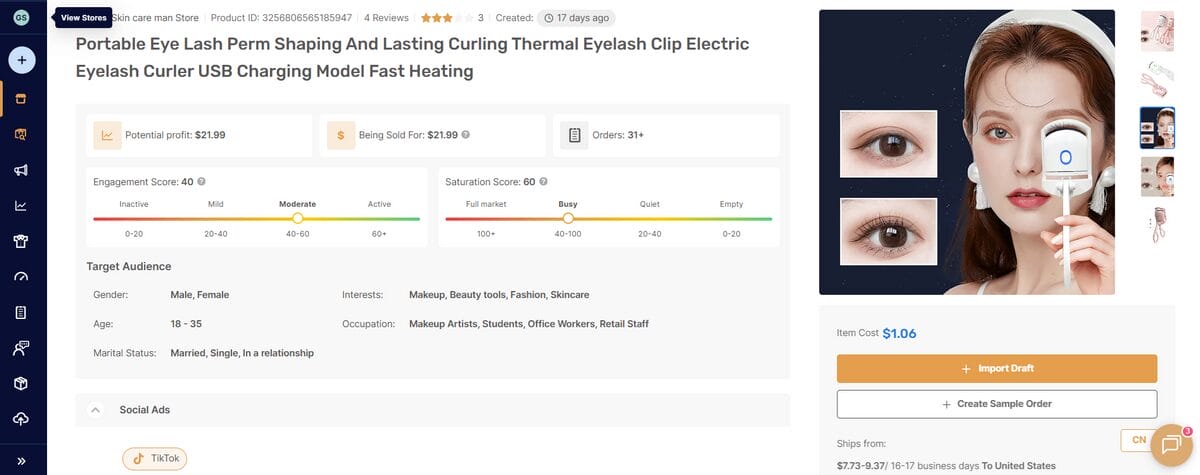
Task: Click help icon next to Engagement Score
Action: click(x=202, y=182)
